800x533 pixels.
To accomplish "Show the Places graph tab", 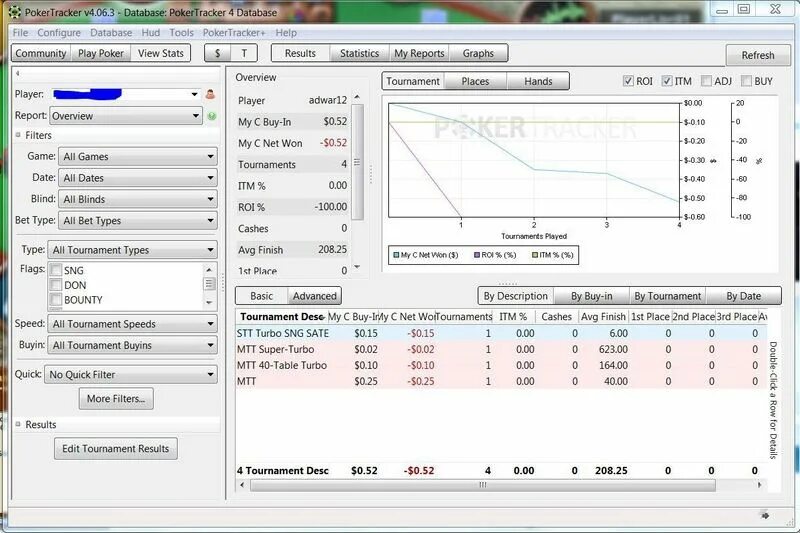I will point(476,81).
